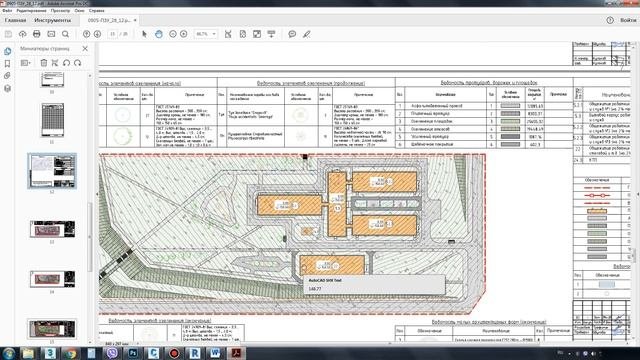Select page 13 thumbnail

52,229
